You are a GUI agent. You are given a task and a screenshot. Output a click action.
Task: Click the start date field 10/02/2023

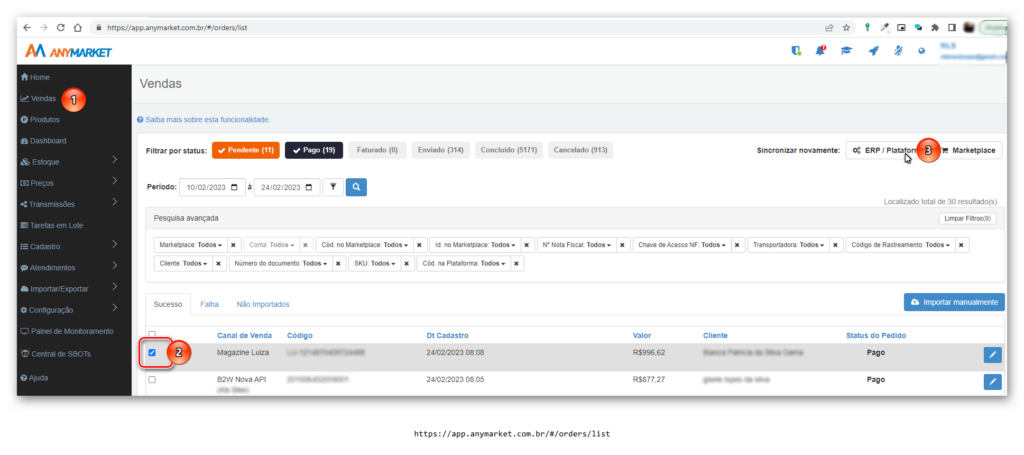(x=211, y=187)
